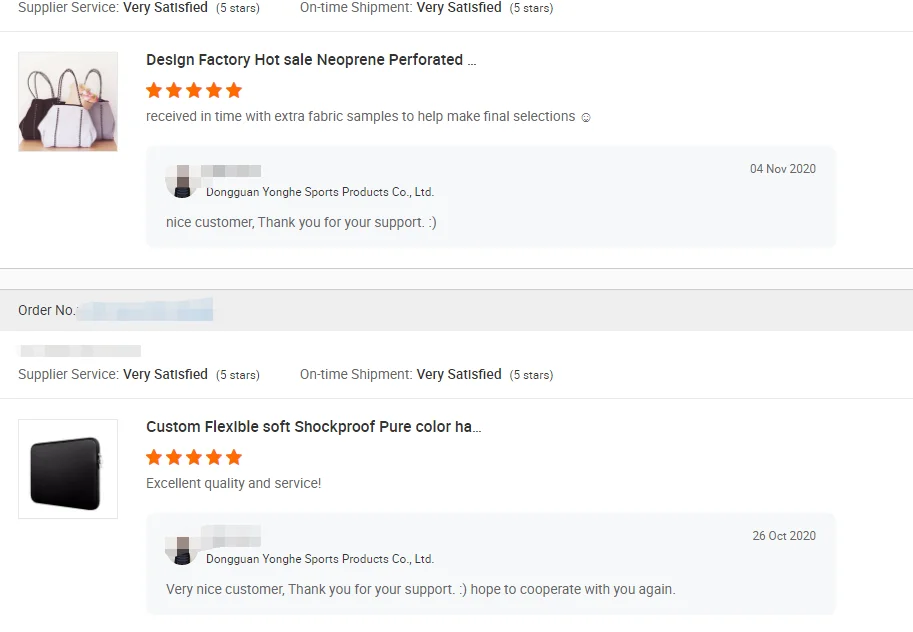Click the 'received in time' review text
The image size is (913, 632).
[360, 117]
